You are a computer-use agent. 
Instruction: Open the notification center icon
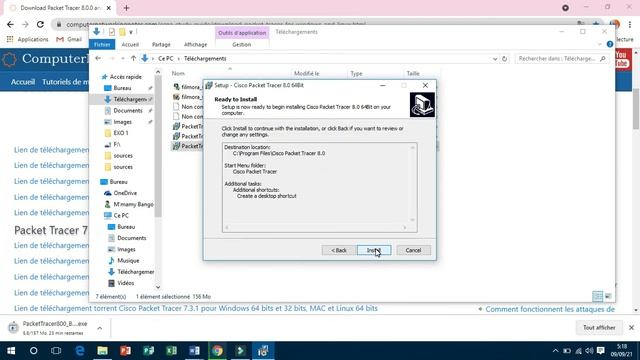coord(600,351)
